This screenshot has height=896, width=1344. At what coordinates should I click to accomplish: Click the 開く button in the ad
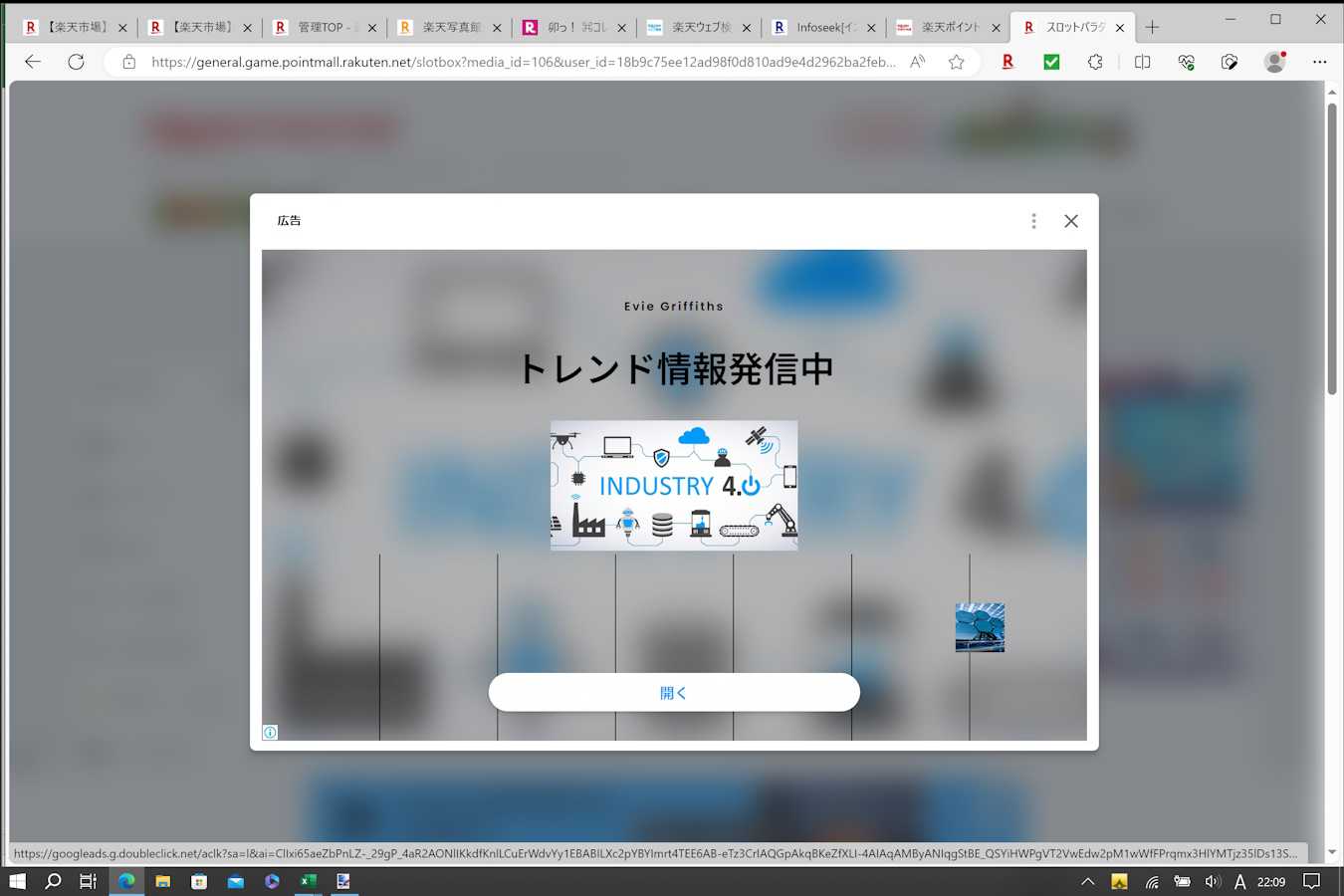point(674,693)
